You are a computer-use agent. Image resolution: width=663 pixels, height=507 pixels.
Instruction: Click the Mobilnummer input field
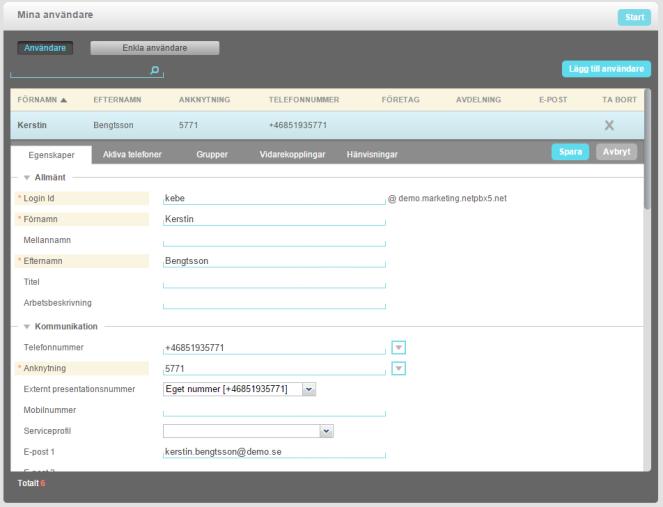click(274, 410)
